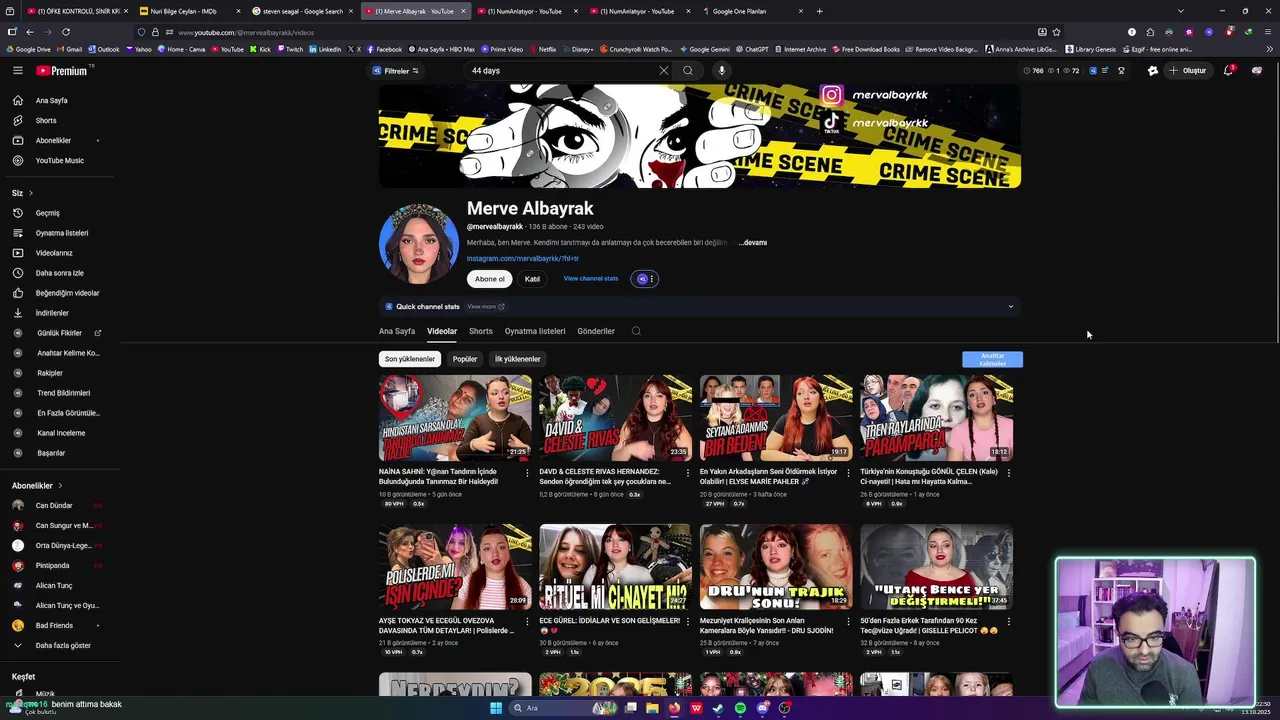Open new browser tab plus button

(x=819, y=11)
